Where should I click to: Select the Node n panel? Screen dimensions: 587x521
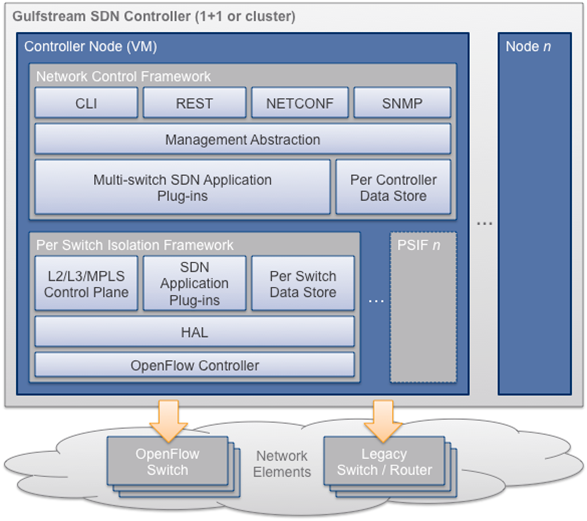(x=535, y=214)
